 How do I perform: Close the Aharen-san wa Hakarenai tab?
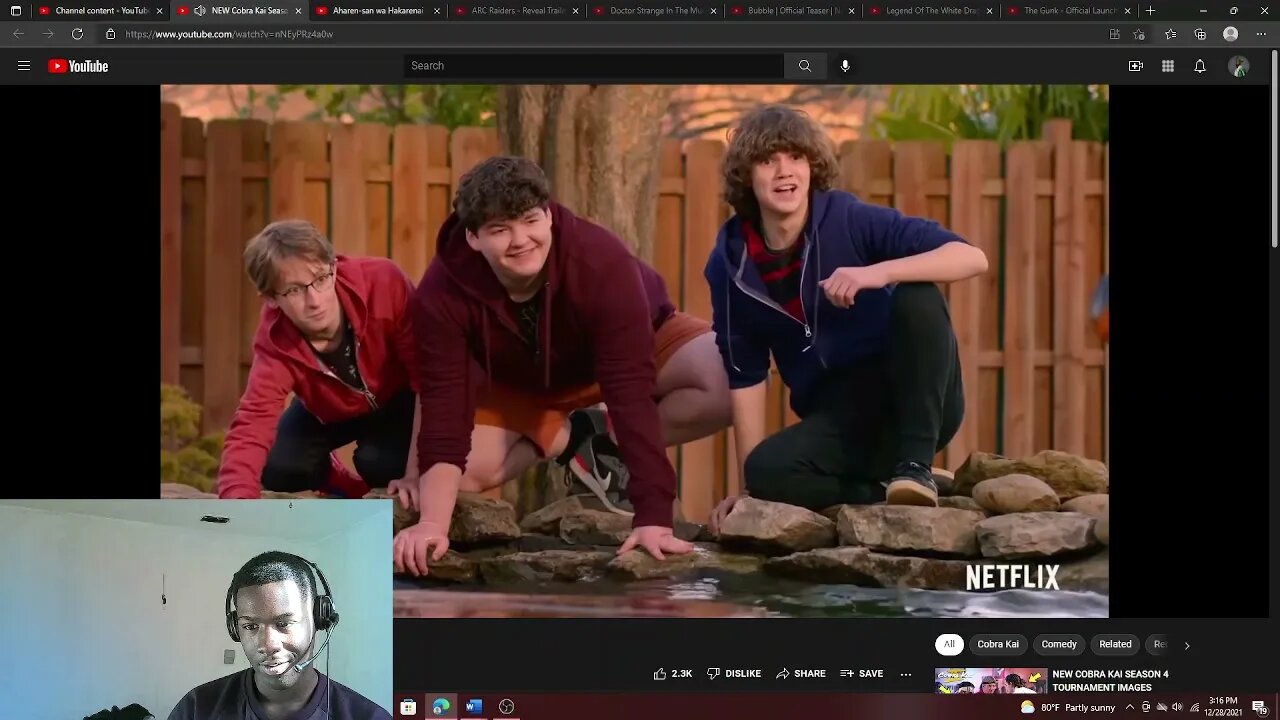[x=436, y=11]
